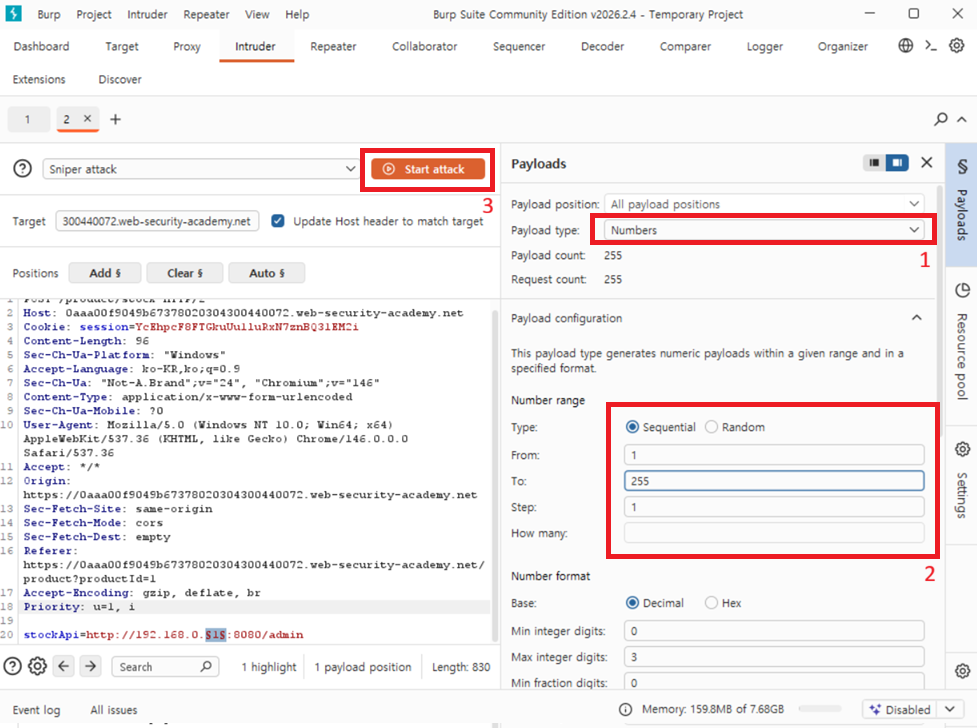Open the Payload type Numbers dropdown

(x=764, y=230)
